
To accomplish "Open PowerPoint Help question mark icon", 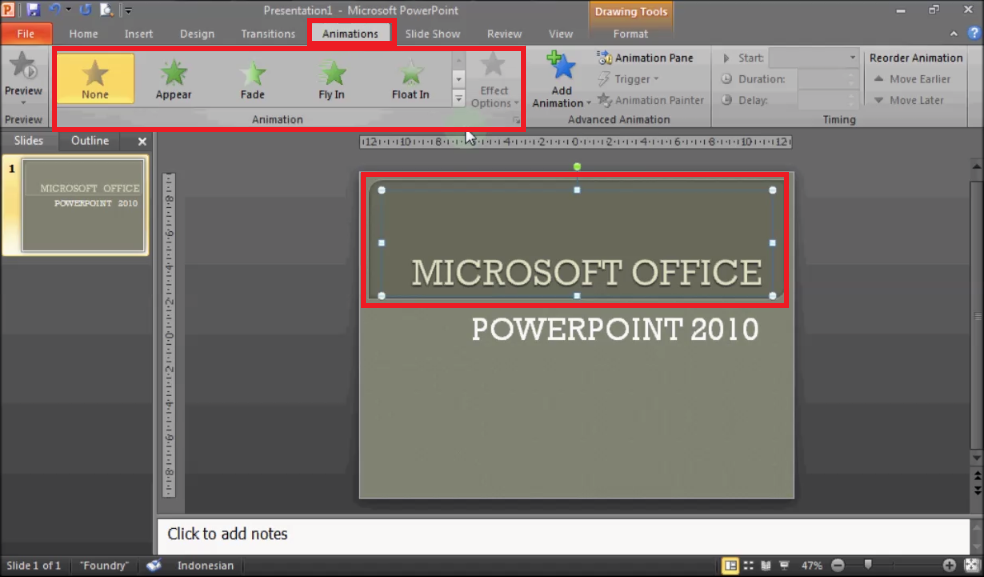I will click(x=974, y=34).
